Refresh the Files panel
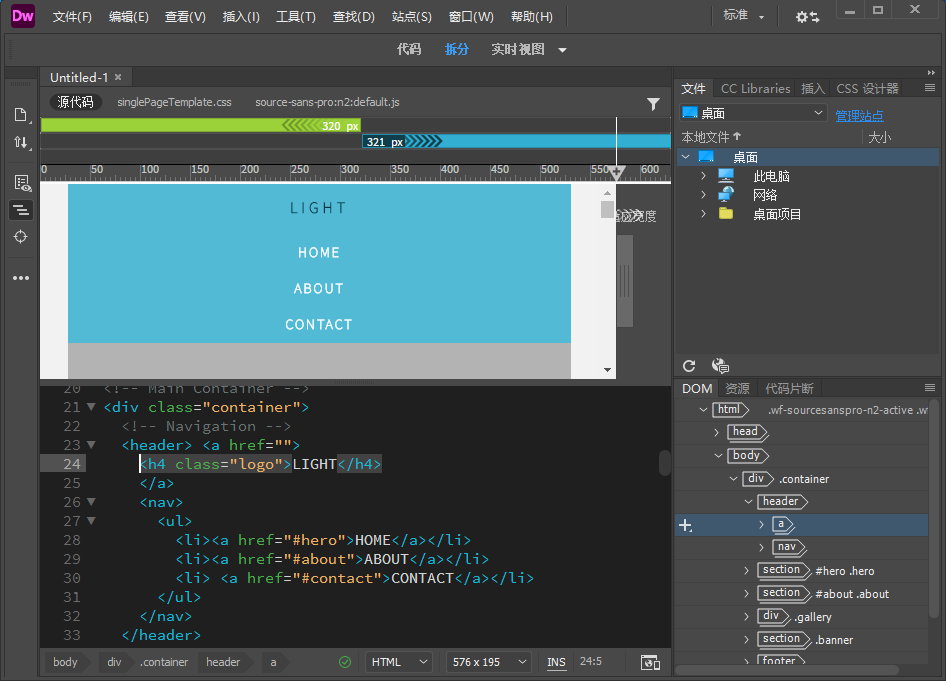The width and height of the screenshot is (946, 681). (689, 366)
